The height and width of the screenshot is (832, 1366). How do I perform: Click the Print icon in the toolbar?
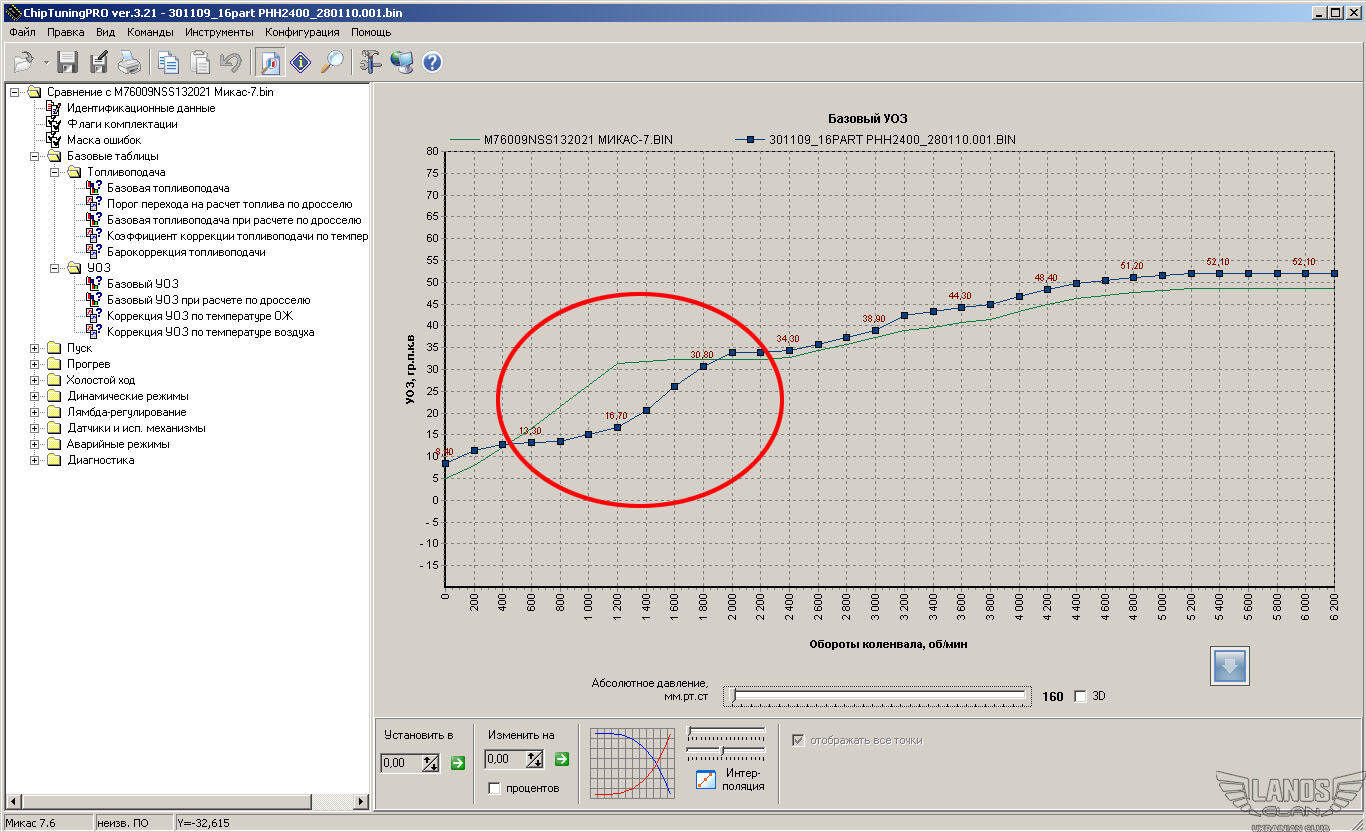129,63
